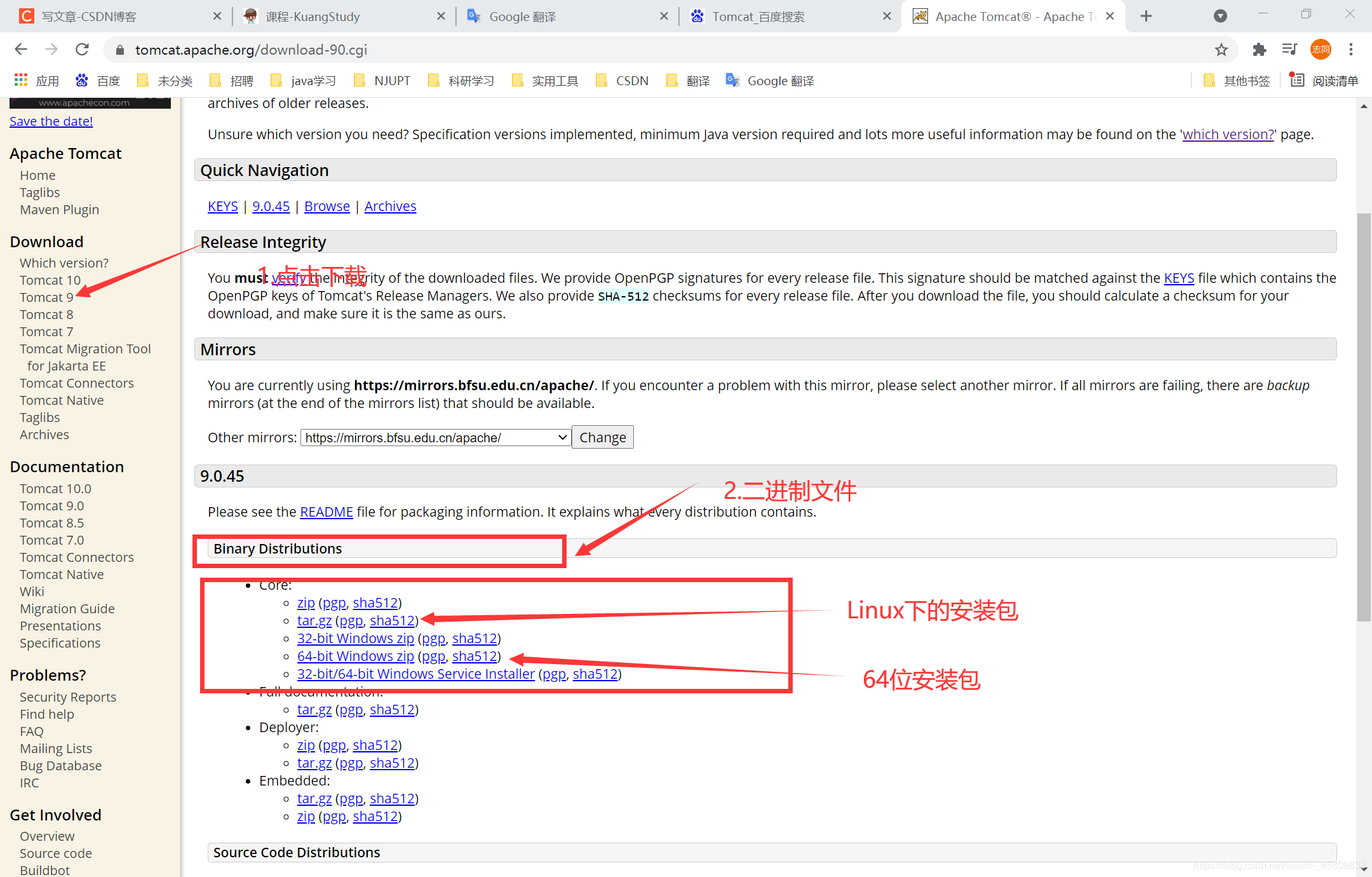This screenshot has height=877, width=1372.
Task: Open the 百度 bookmark
Action: click(x=98, y=81)
